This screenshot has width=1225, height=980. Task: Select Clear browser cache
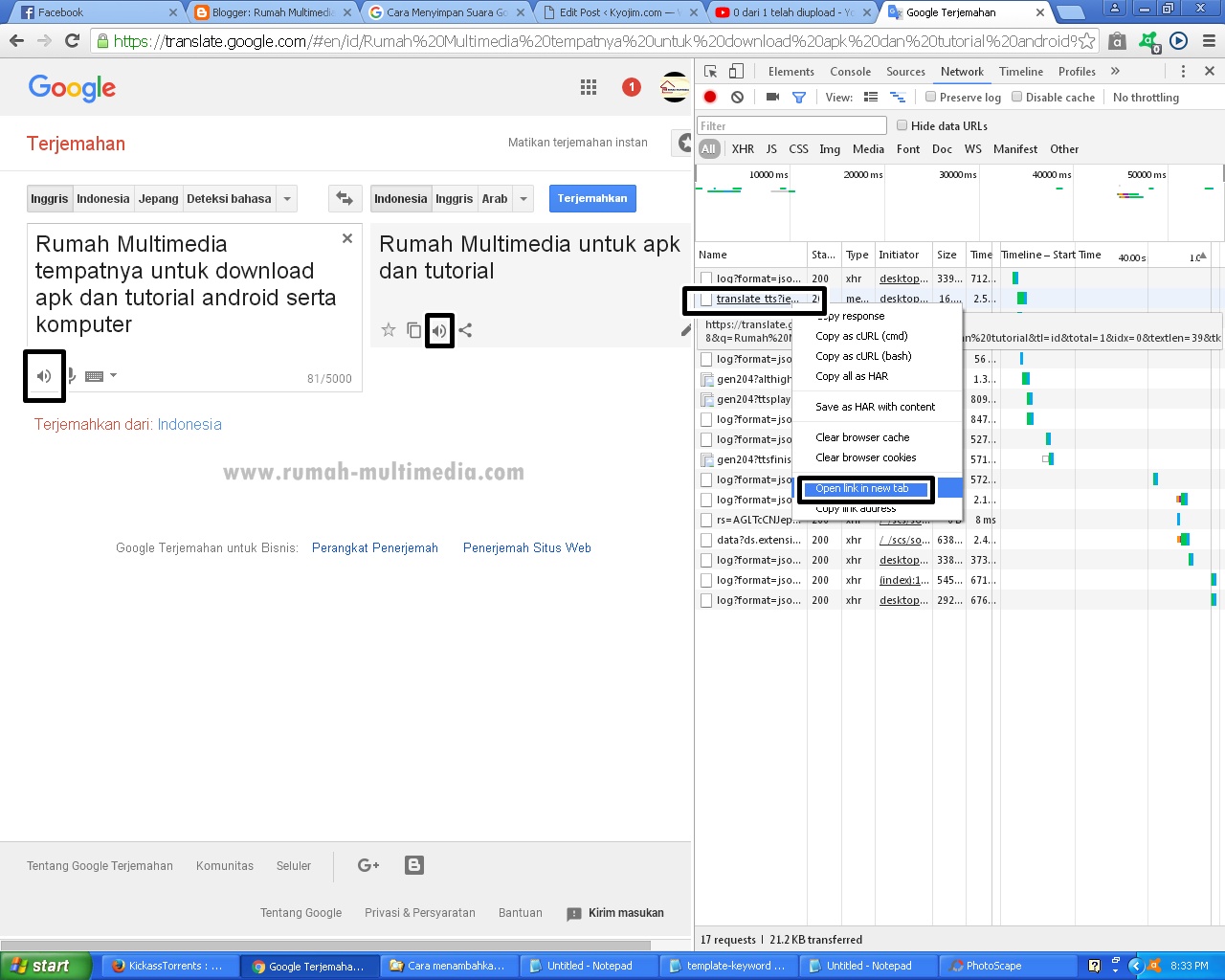(862, 437)
